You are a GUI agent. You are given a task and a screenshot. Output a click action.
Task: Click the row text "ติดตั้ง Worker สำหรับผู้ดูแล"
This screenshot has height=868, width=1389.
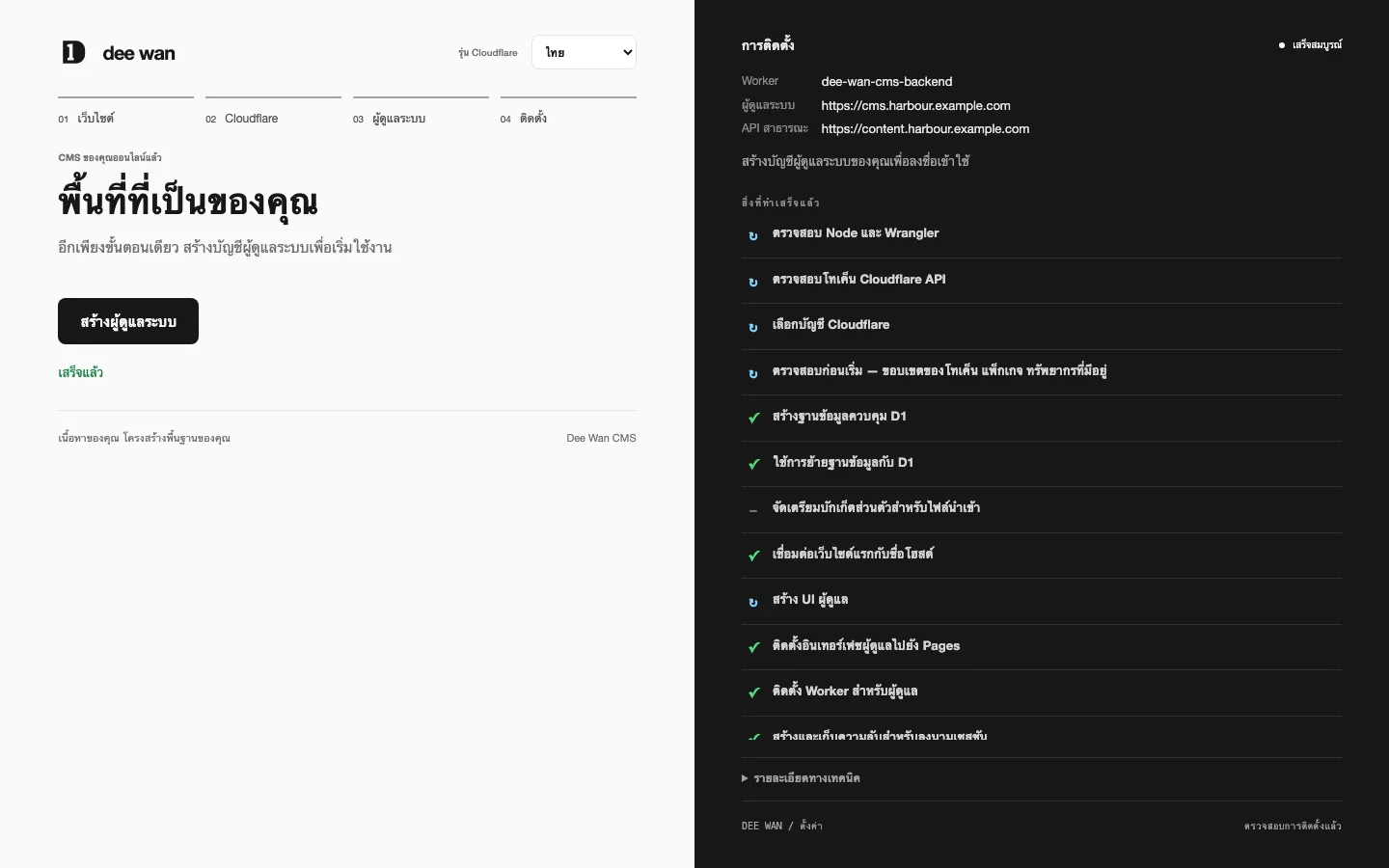(845, 692)
